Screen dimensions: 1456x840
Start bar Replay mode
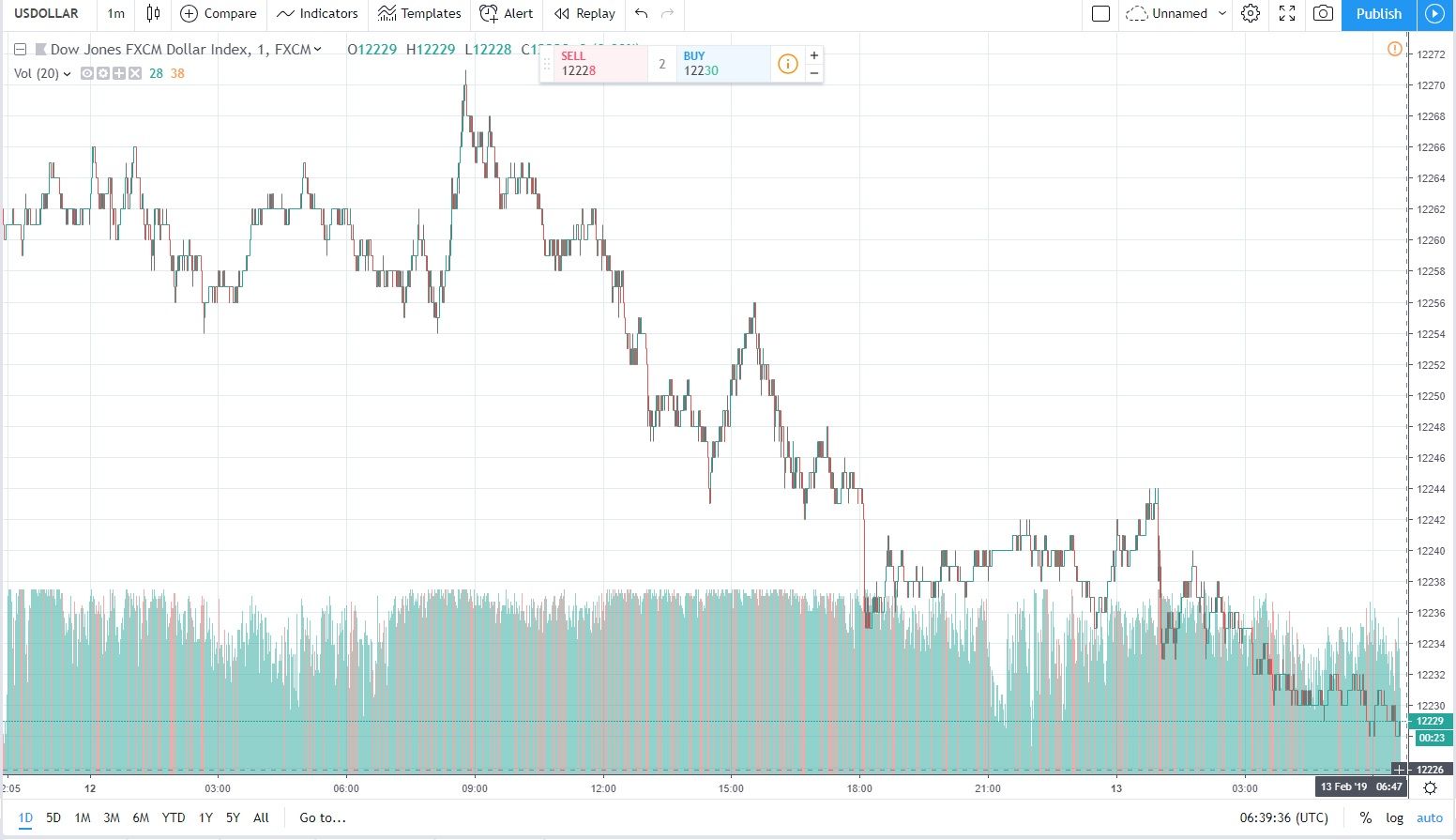[584, 13]
